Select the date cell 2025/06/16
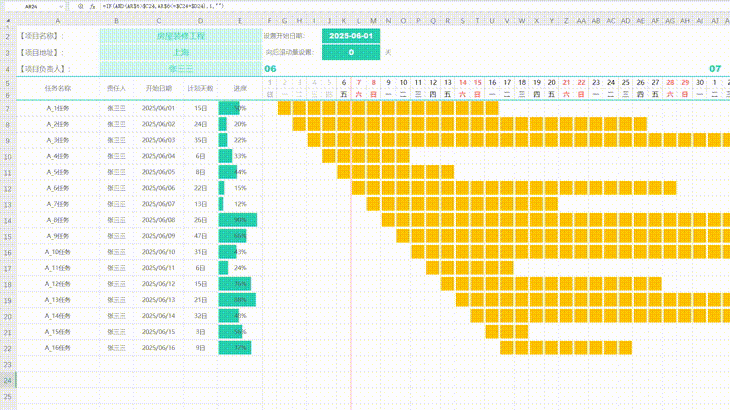Screen dimensions: 730x410 (159, 348)
